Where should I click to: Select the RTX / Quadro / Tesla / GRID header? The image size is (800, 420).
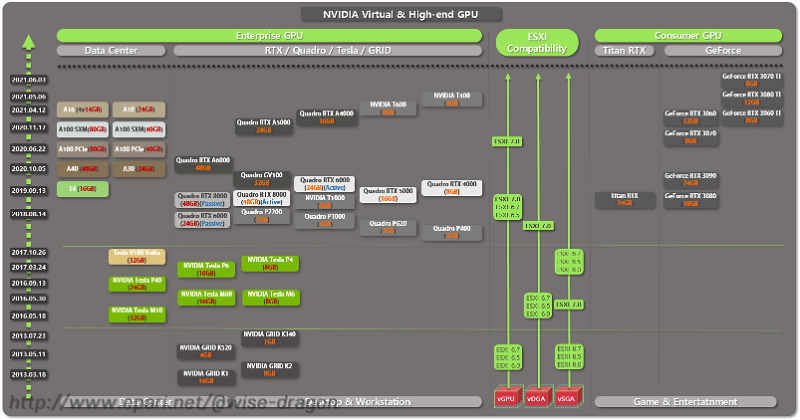[328, 51]
